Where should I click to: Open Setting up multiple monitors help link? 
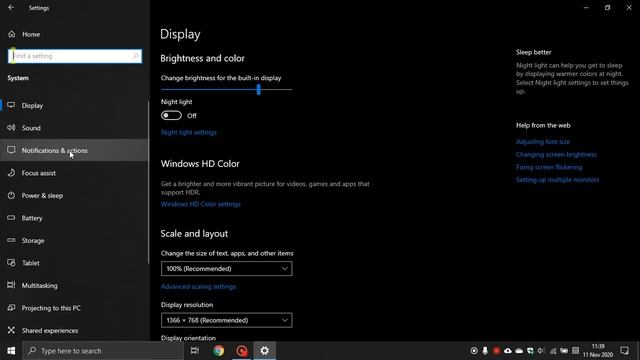click(x=558, y=180)
